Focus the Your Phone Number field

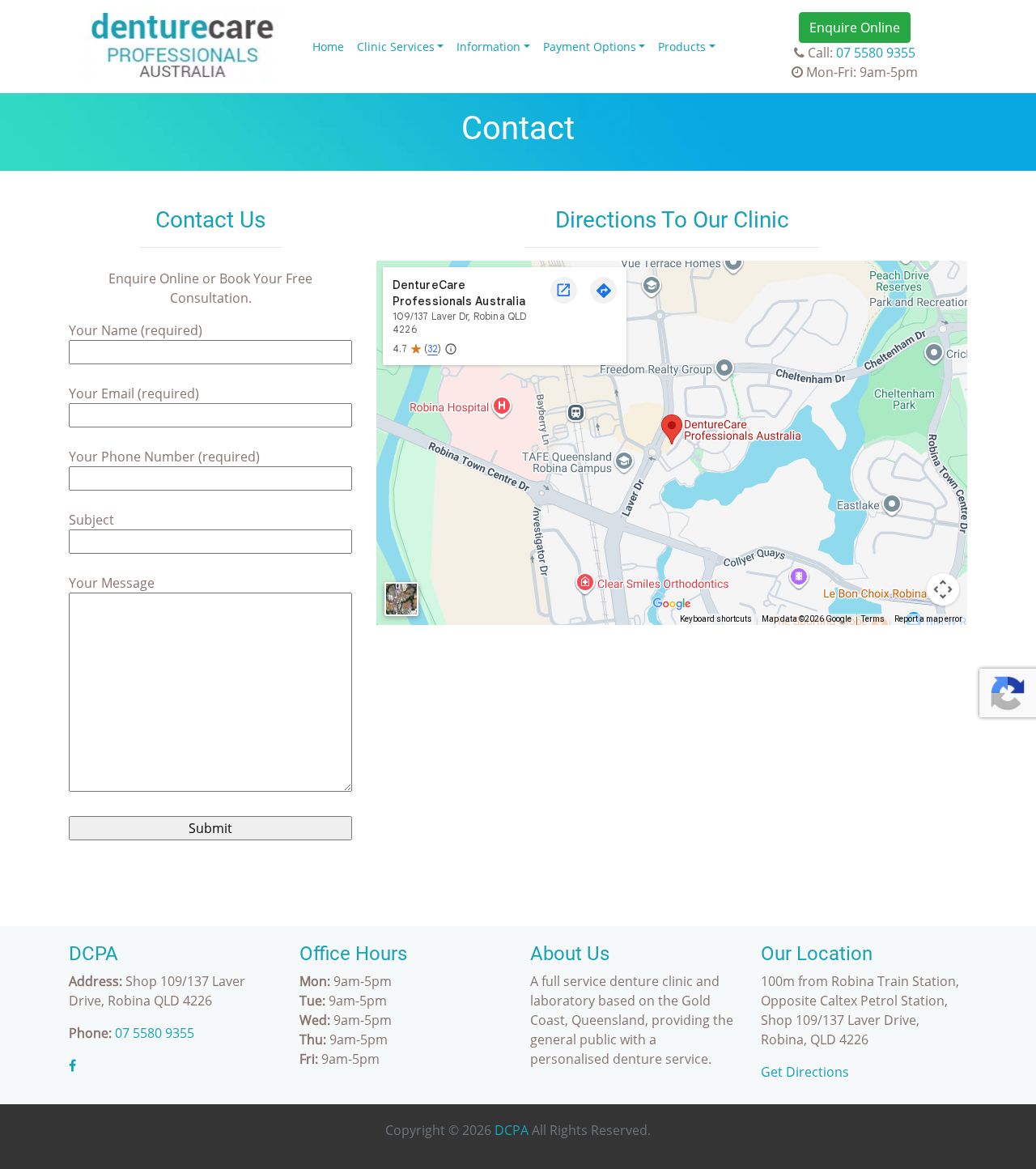[210, 478]
